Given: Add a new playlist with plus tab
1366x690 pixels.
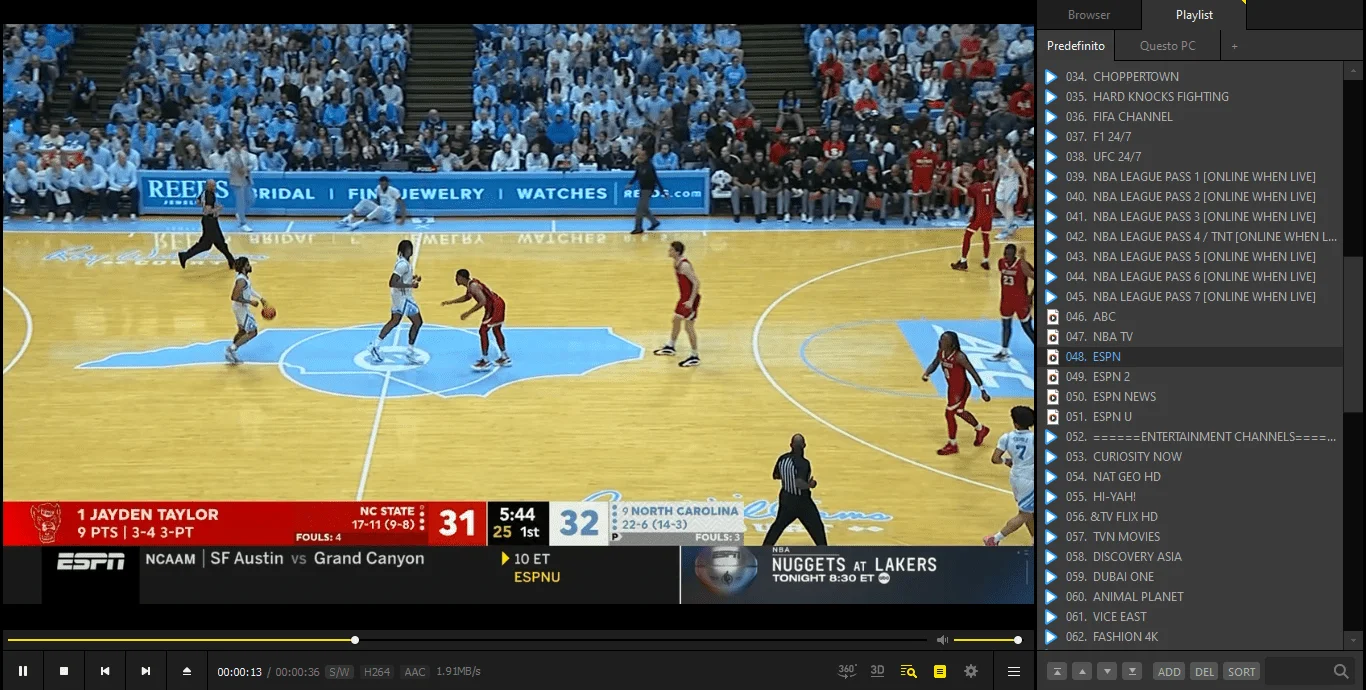Looking at the screenshot, I should pos(1234,46).
